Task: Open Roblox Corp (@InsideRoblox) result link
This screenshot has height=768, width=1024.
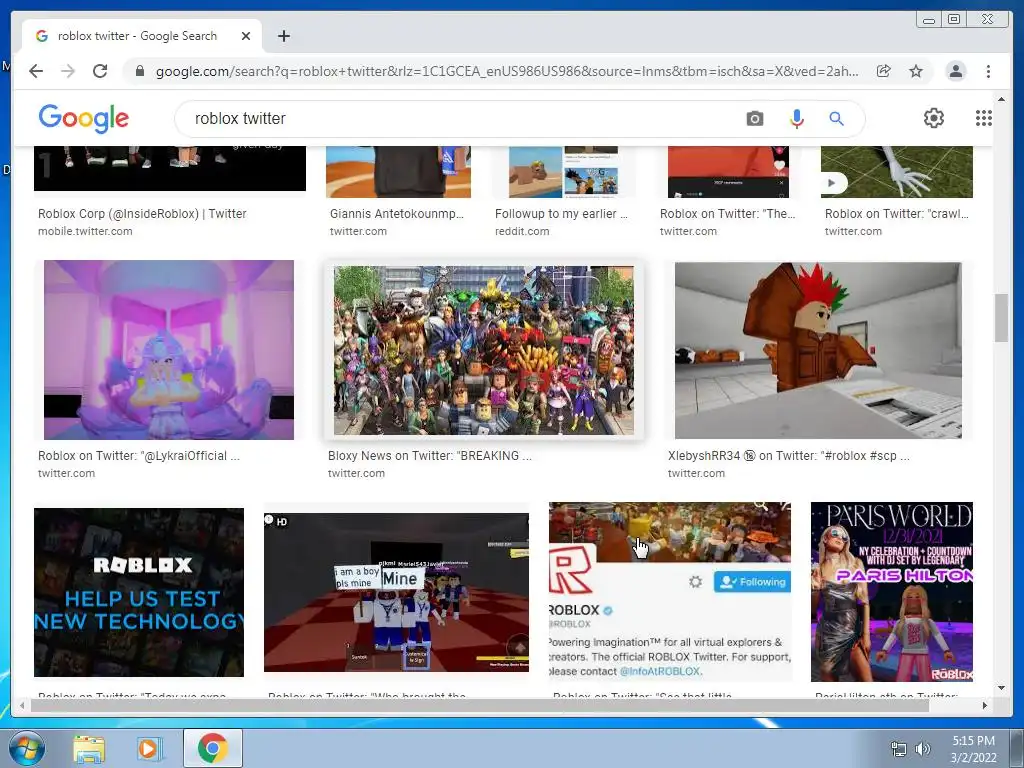Action: 142,214
